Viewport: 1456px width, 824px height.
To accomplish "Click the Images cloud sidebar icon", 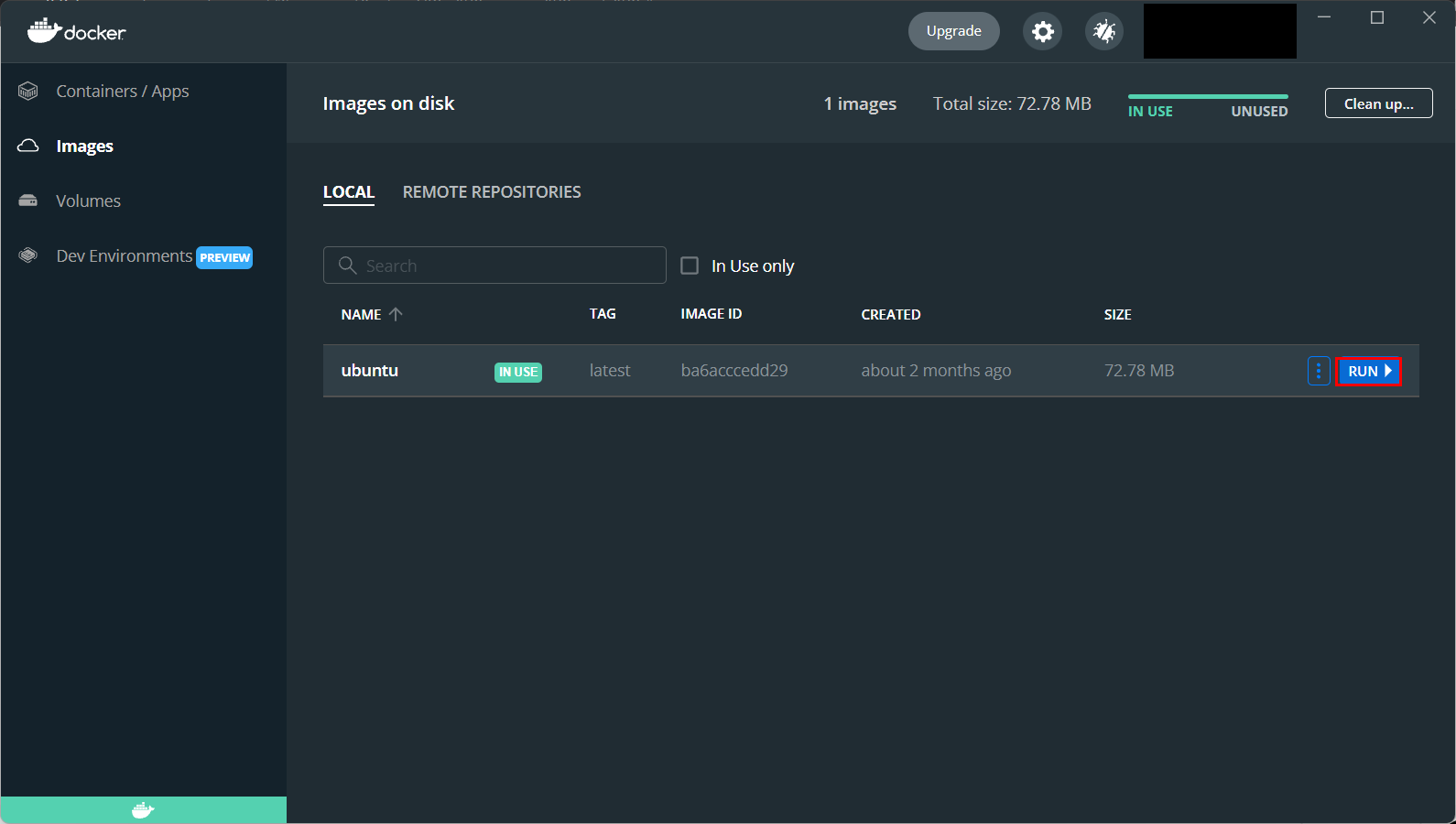I will pyautogui.click(x=28, y=146).
